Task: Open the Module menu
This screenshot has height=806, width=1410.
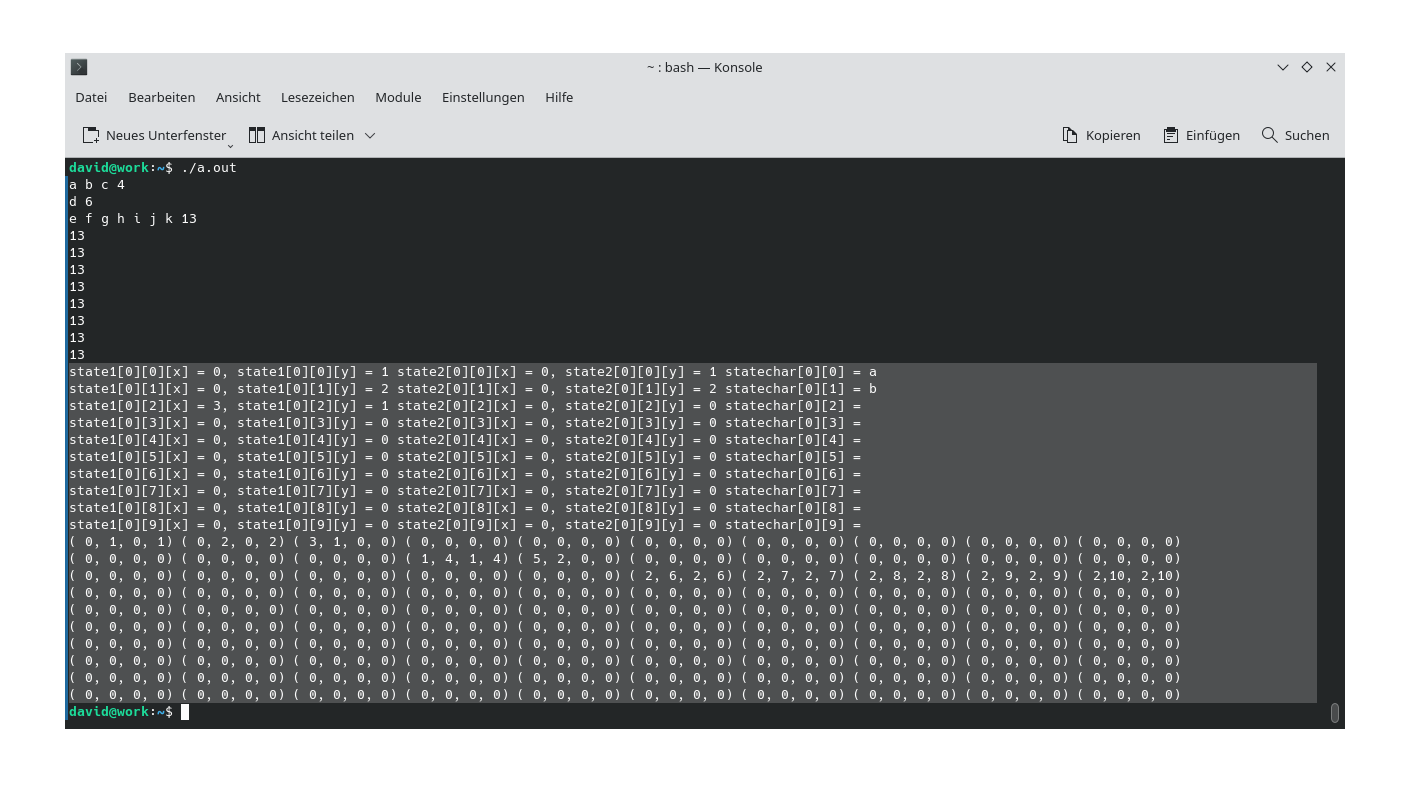Action: click(x=398, y=97)
